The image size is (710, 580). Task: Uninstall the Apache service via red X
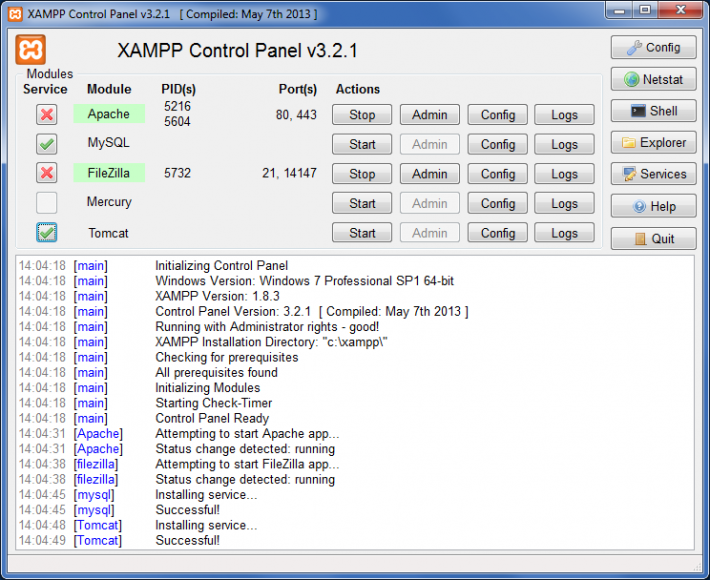(x=47, y=115)
